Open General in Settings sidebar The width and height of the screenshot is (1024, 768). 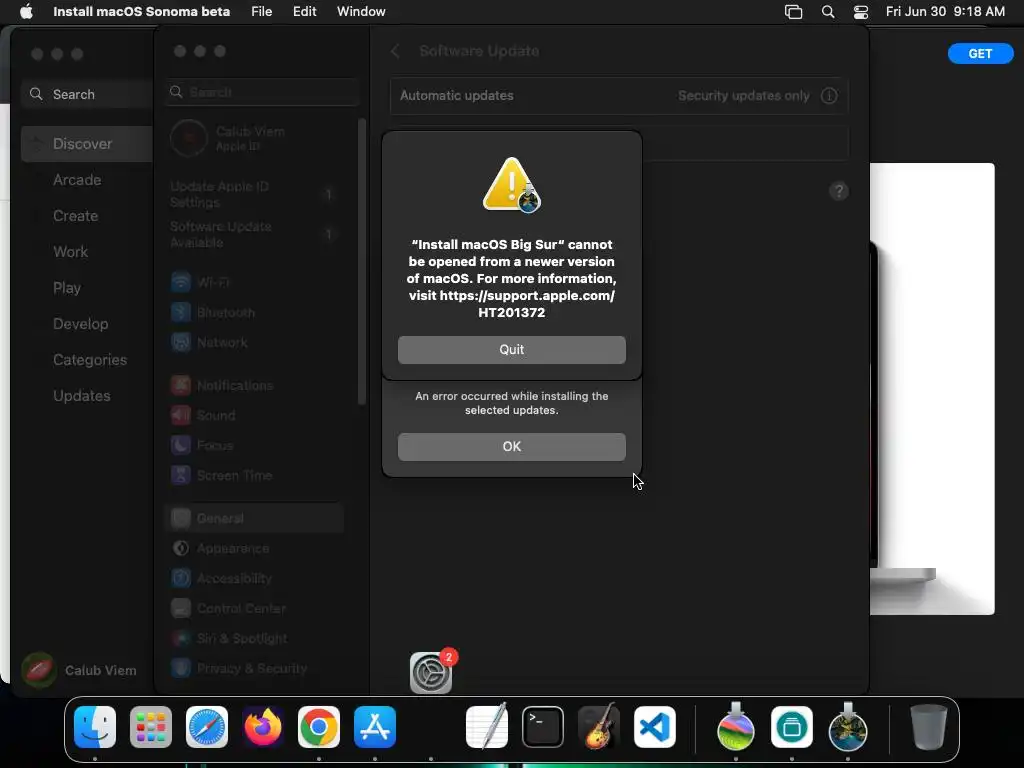click(255, 518)
